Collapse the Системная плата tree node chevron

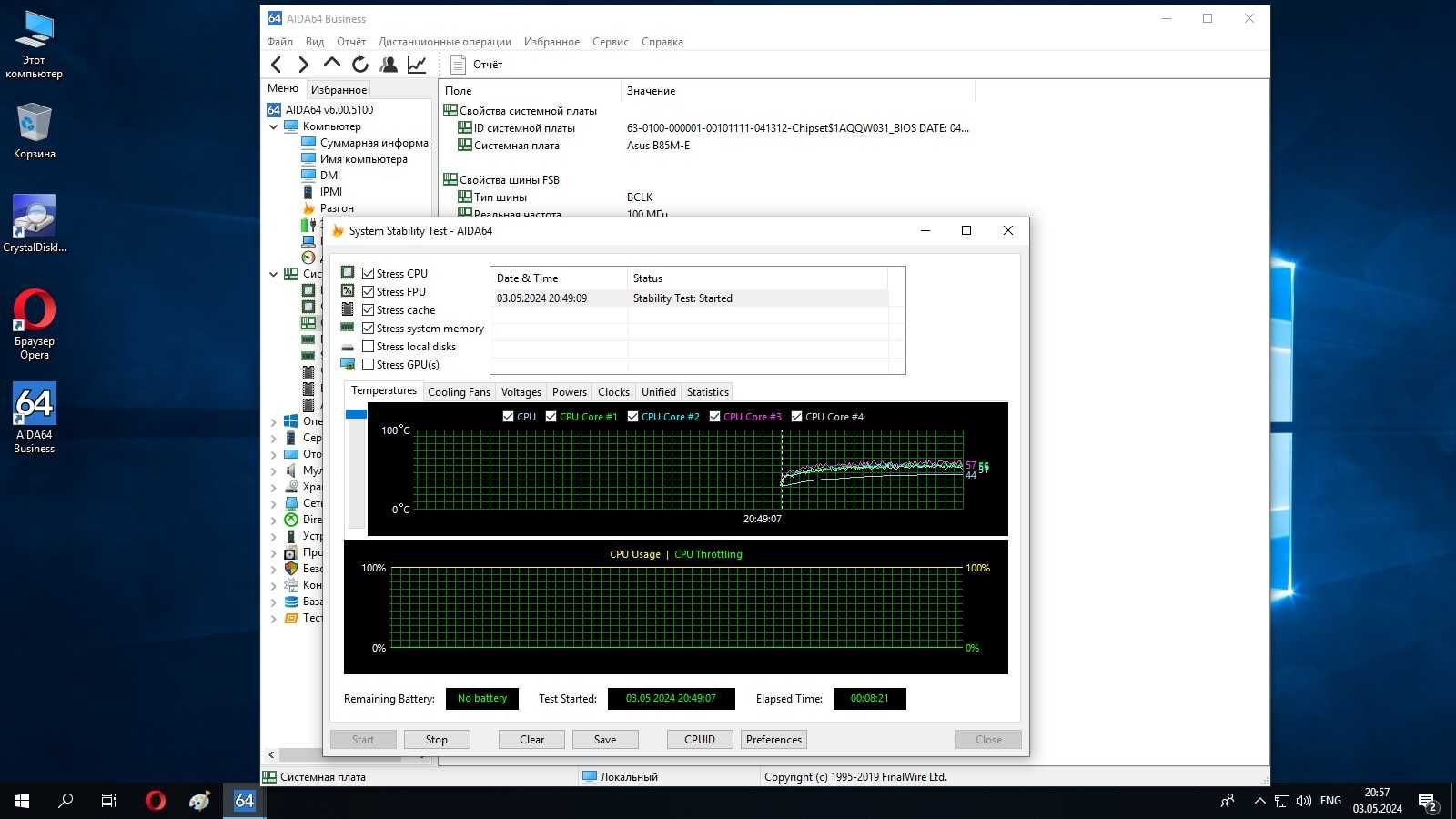(x=273, y=273)
